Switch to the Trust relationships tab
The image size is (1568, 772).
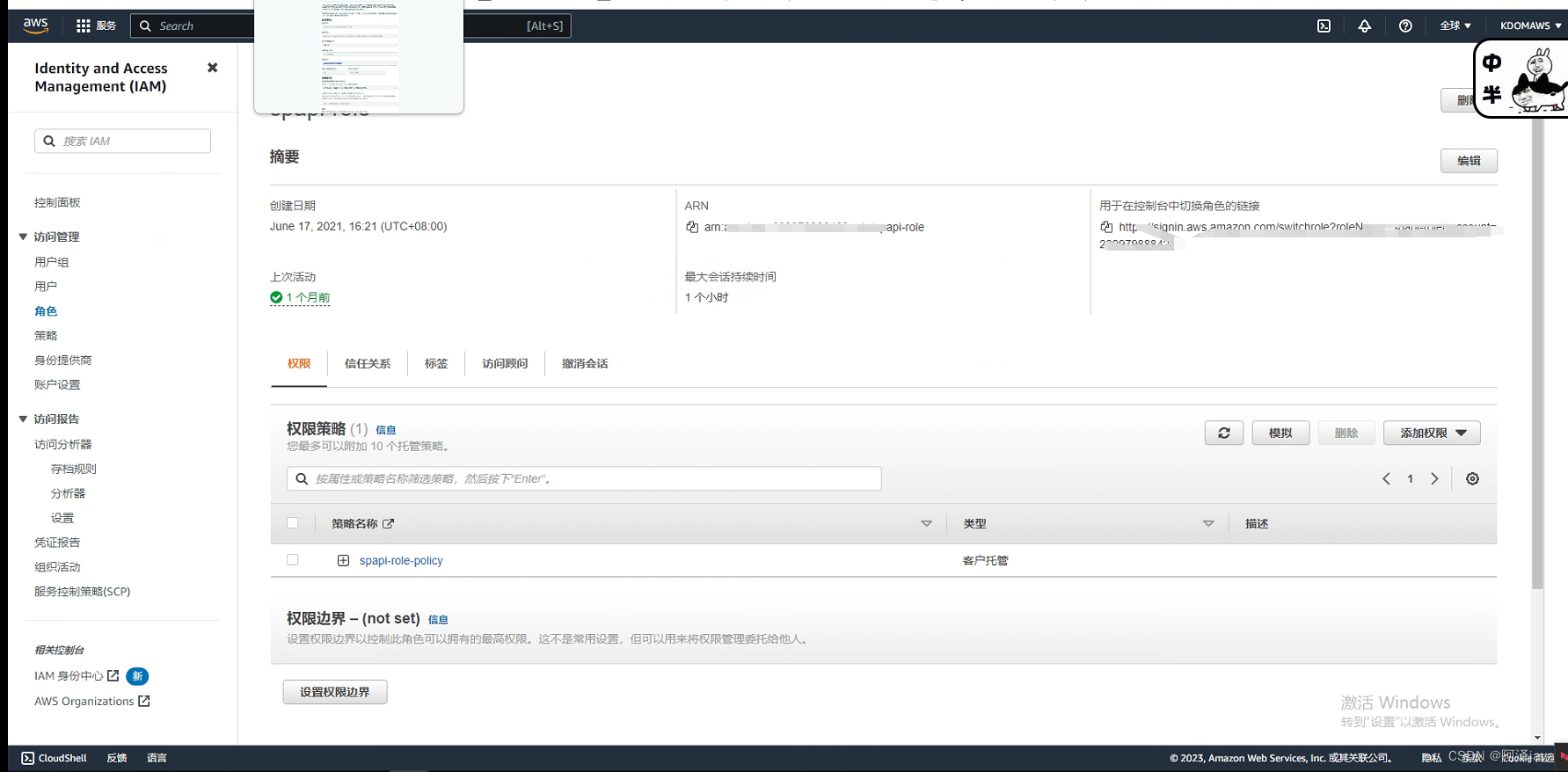click(368, 363)
